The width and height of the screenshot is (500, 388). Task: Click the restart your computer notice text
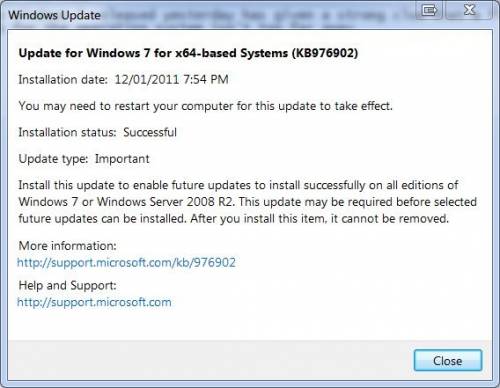click(x=206, y=106)
